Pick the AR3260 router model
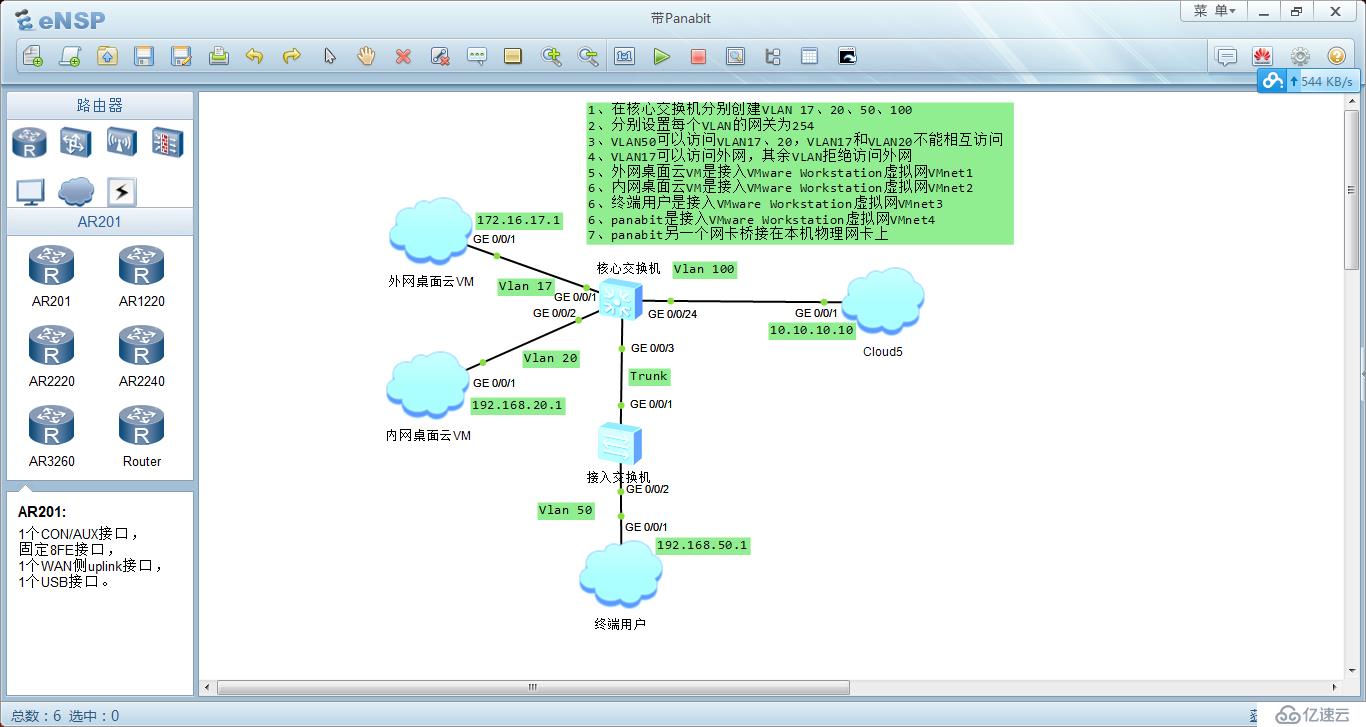Viewport: 1366px width, 727px height. click(51, 436)
